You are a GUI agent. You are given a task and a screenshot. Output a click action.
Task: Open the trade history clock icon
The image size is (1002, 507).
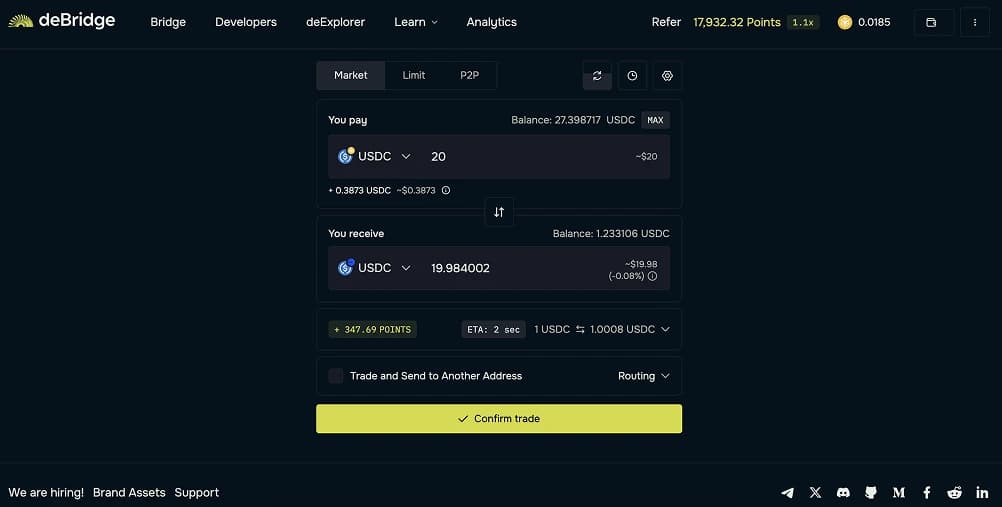632,76
